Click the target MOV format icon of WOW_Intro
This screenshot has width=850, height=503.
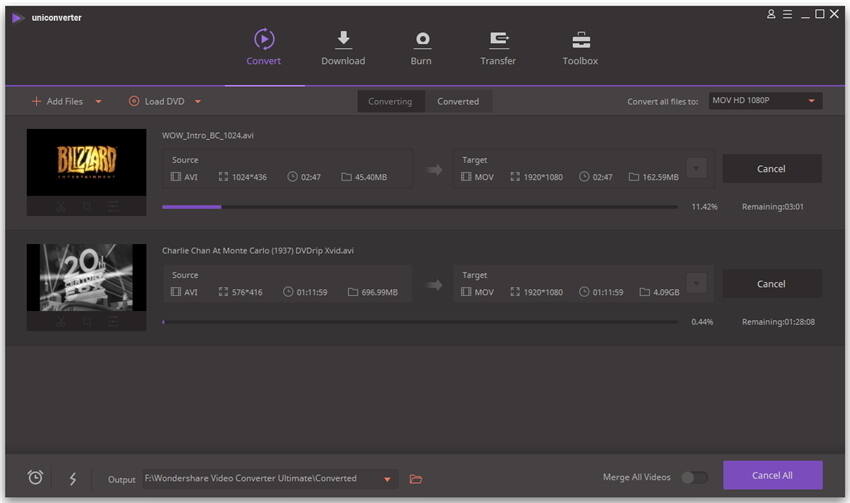(466, 177)
